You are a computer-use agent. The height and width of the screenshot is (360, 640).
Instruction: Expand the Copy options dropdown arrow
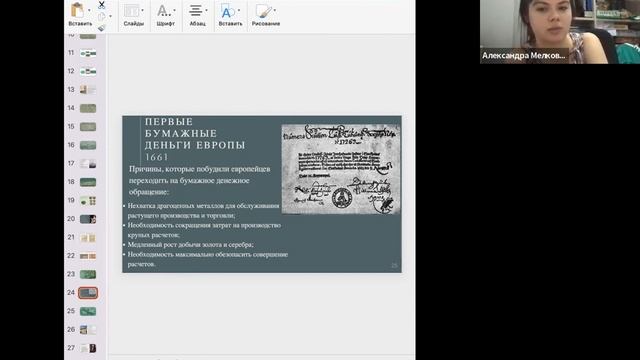[110, 16]
